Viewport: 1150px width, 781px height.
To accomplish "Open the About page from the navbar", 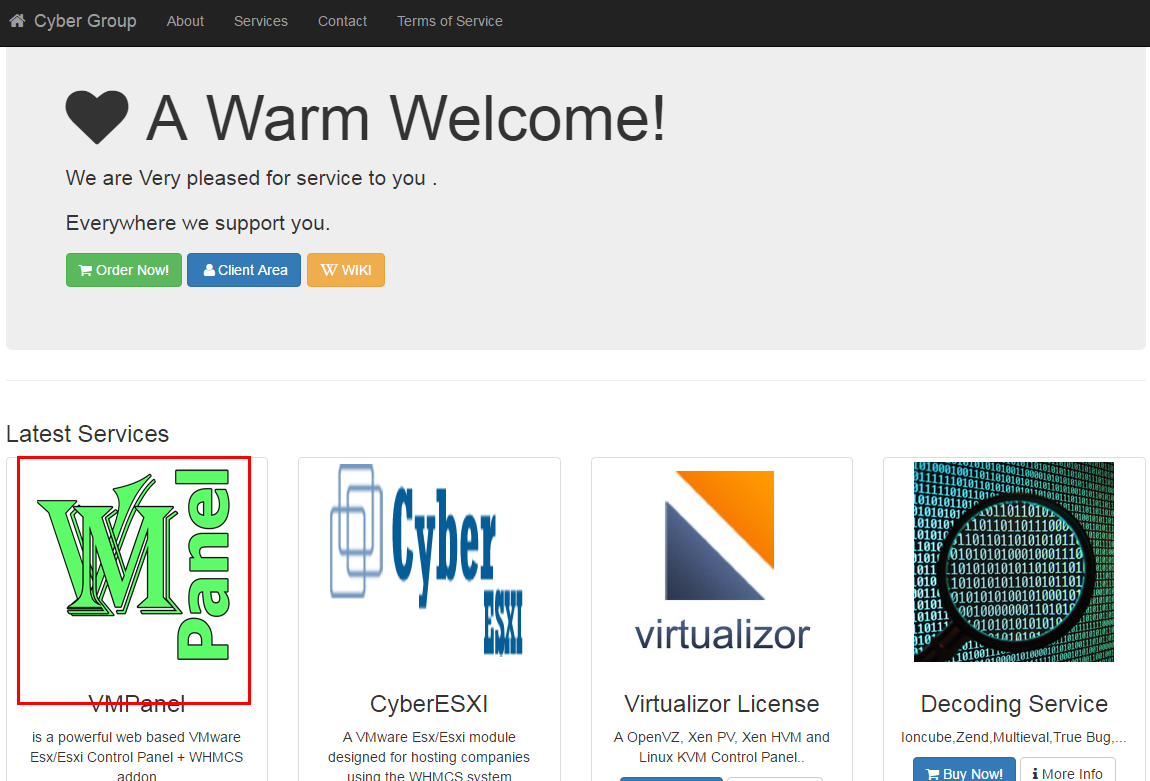I will pos(185,21).
